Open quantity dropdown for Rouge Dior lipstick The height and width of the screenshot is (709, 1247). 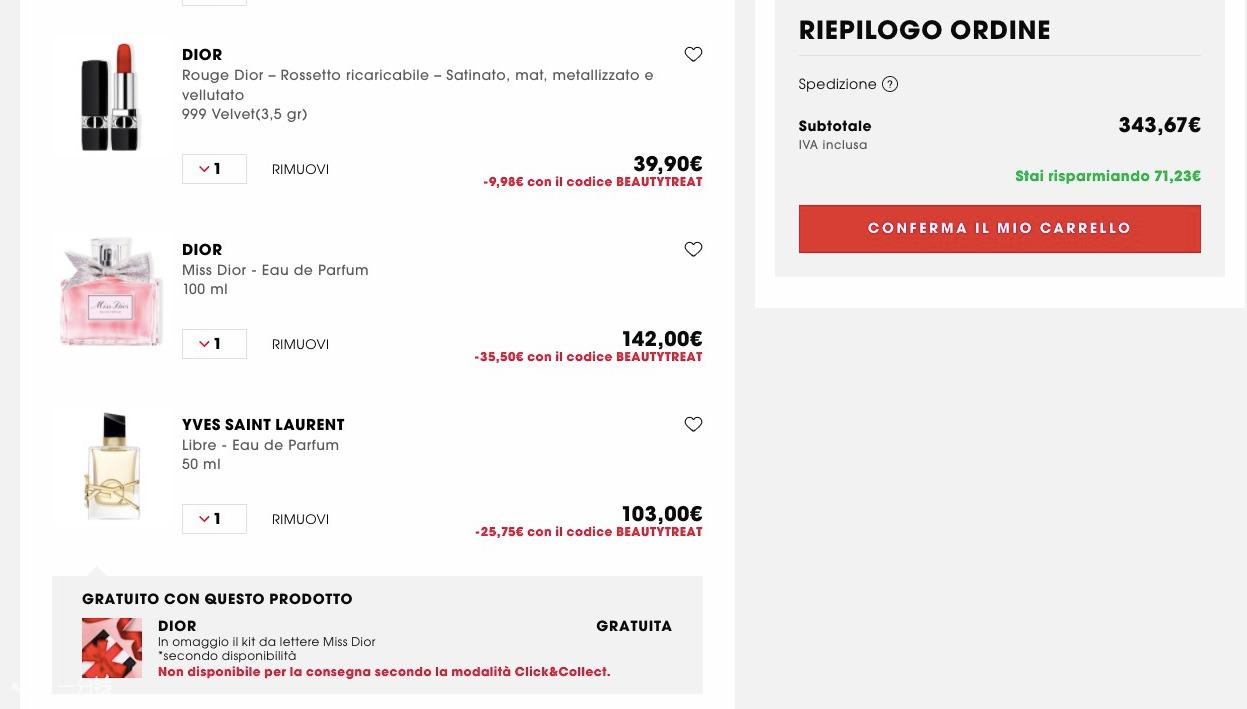(x=214, y=169)
